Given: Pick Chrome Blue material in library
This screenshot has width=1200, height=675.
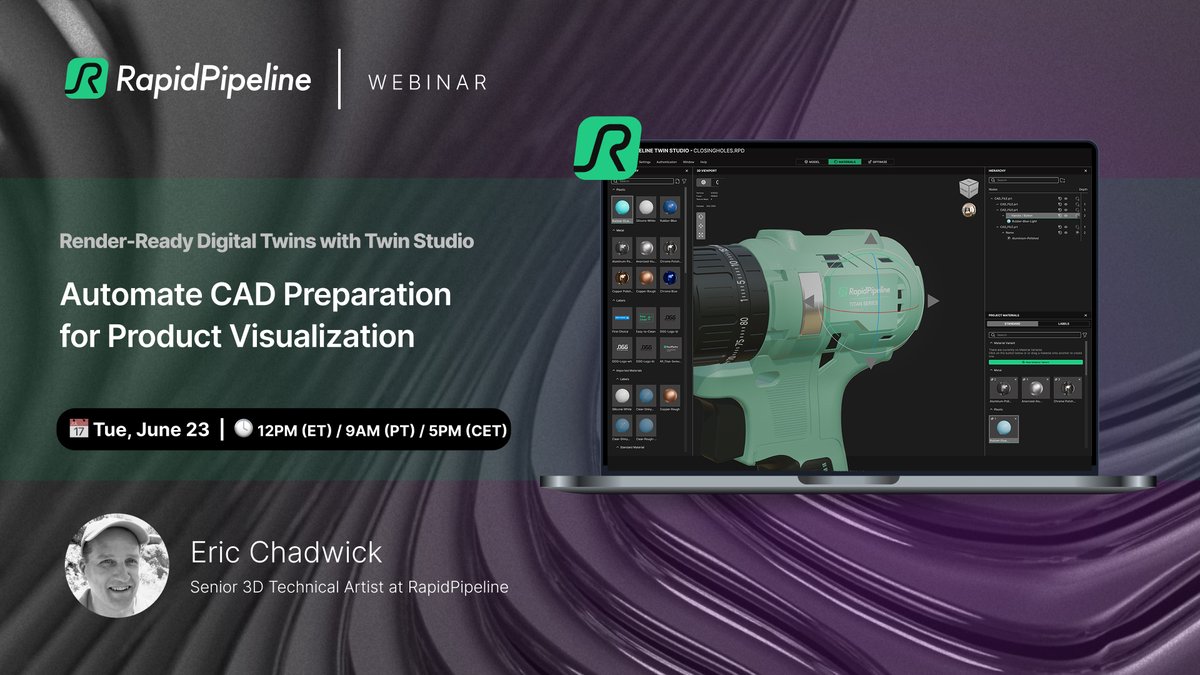Looking at the screenshot, I should point(670,280).
